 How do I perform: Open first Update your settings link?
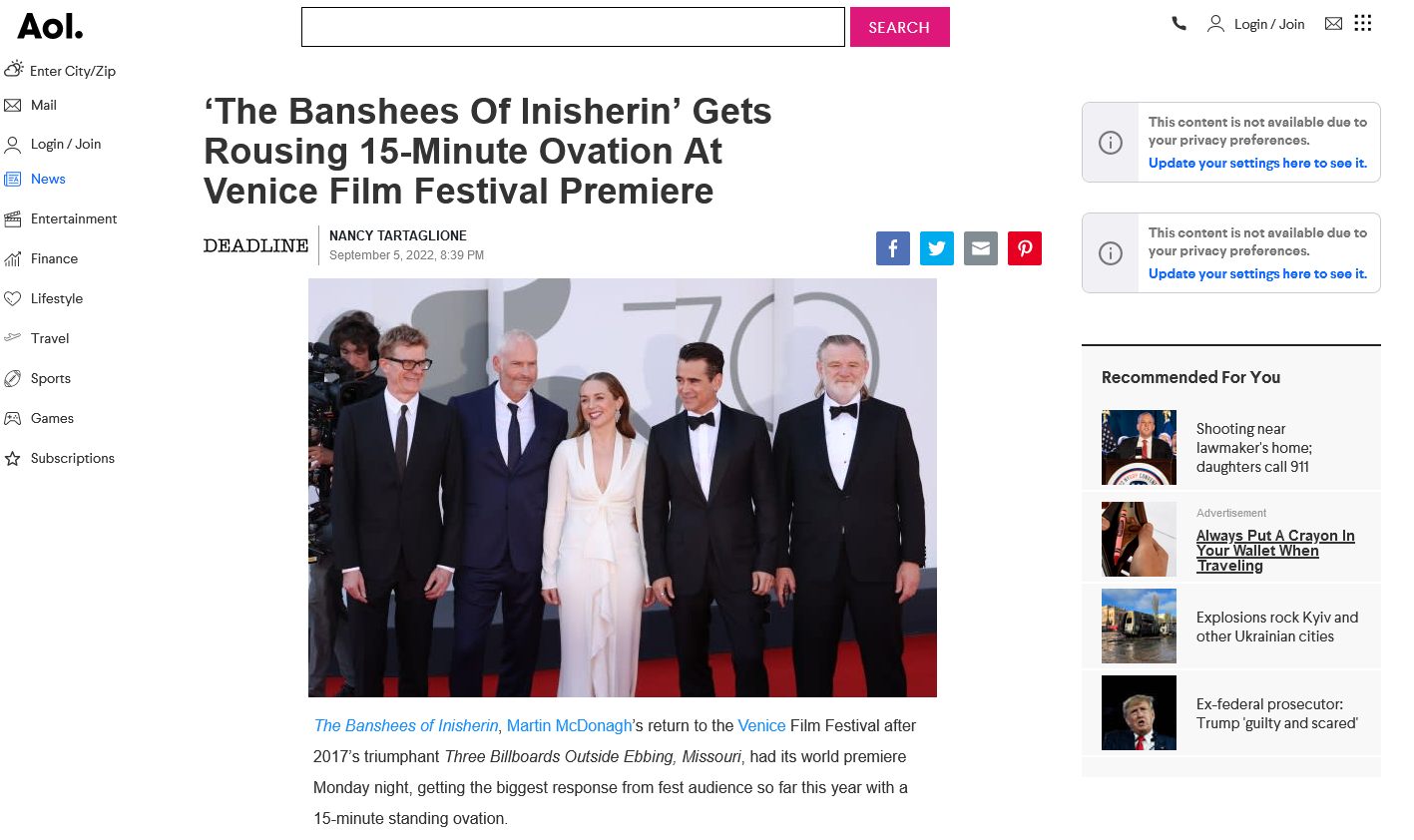point(1257,163)
